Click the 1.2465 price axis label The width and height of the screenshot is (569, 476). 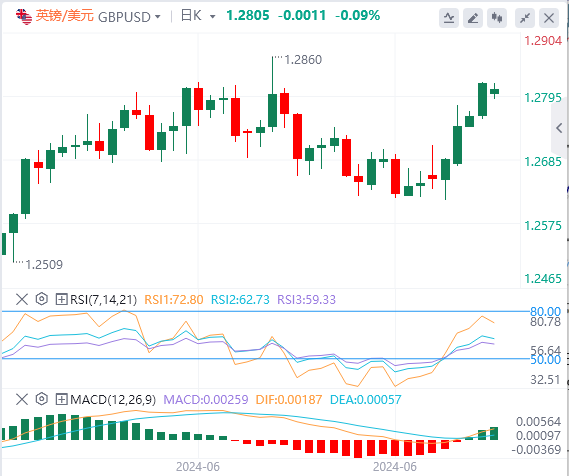click(x=543, y=279)
